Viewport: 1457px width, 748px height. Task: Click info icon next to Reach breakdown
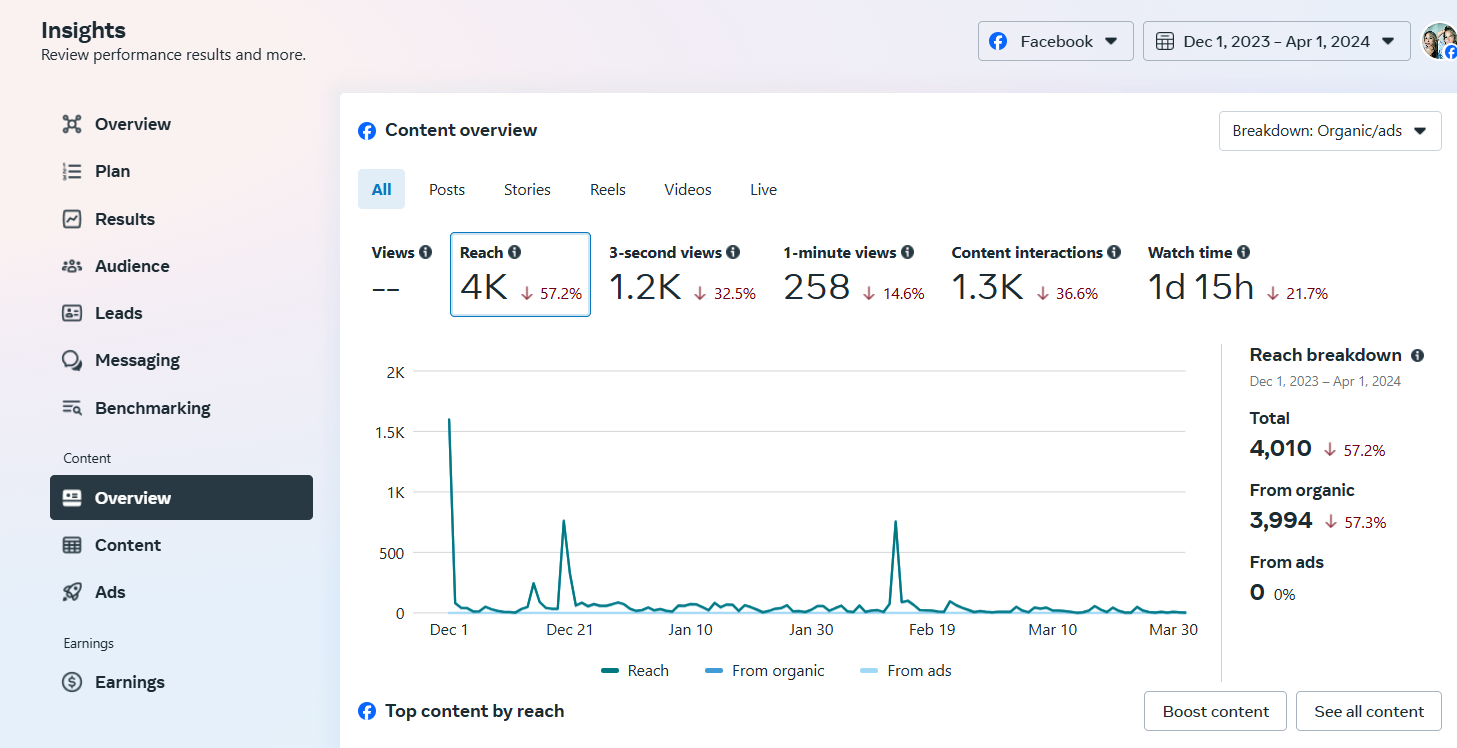(1417, 355)
